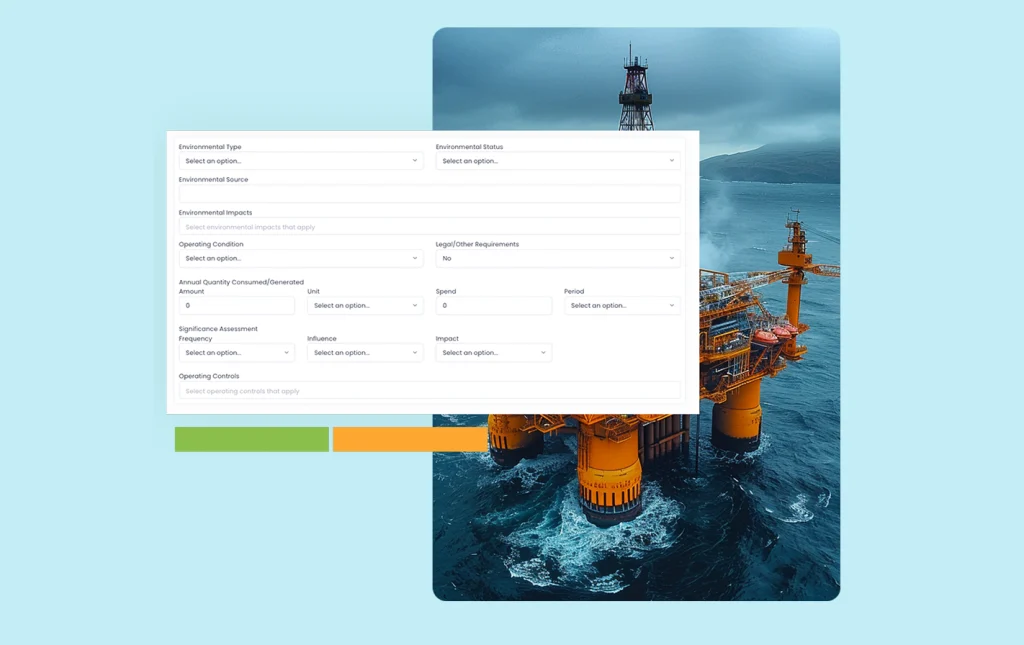Open the Influence dropdown
Viewport: 1024px width, 645px height.
(365, 353)
